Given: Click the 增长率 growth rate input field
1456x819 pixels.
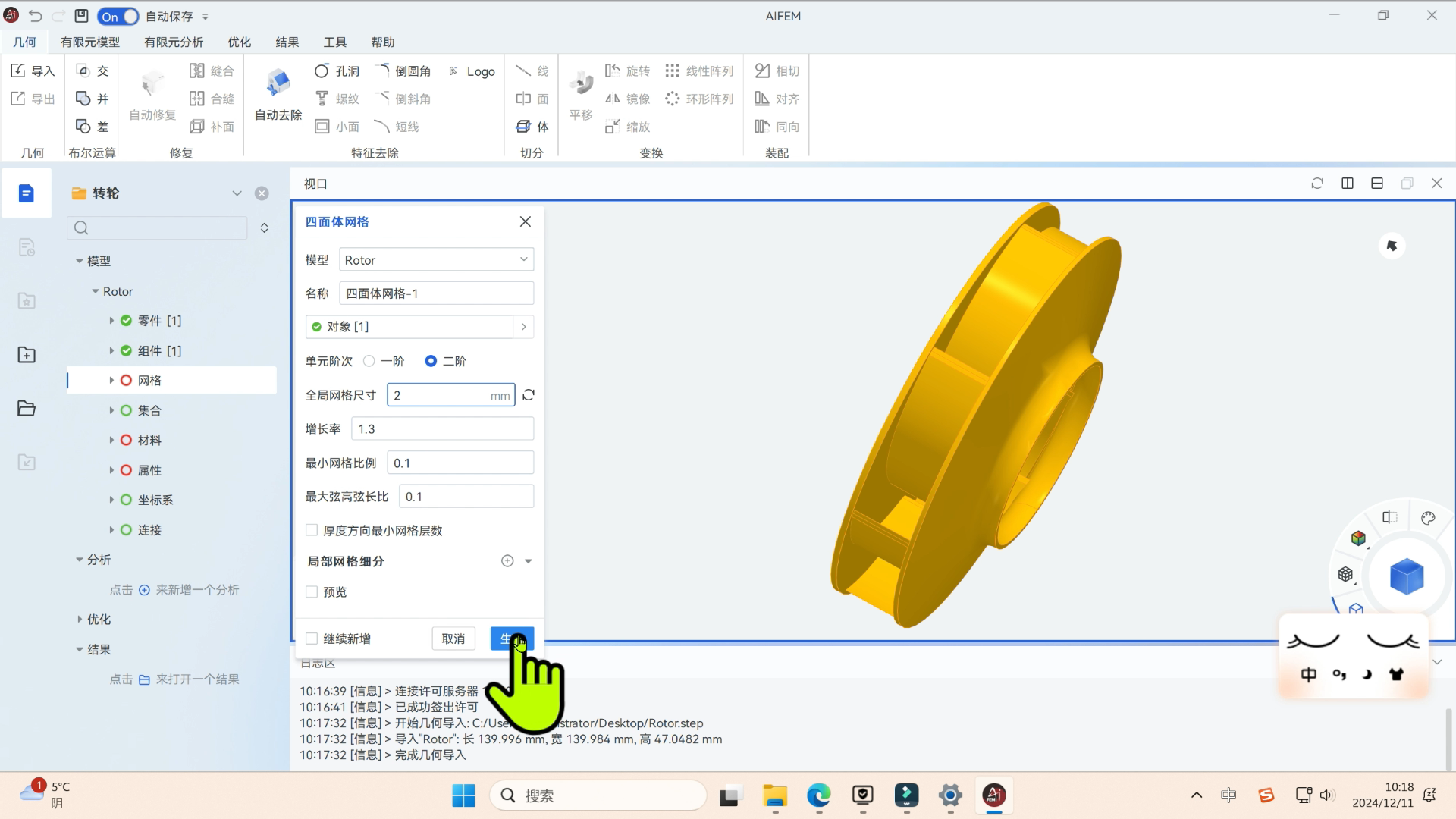Looking at the screenshot, I should point(442,429).
